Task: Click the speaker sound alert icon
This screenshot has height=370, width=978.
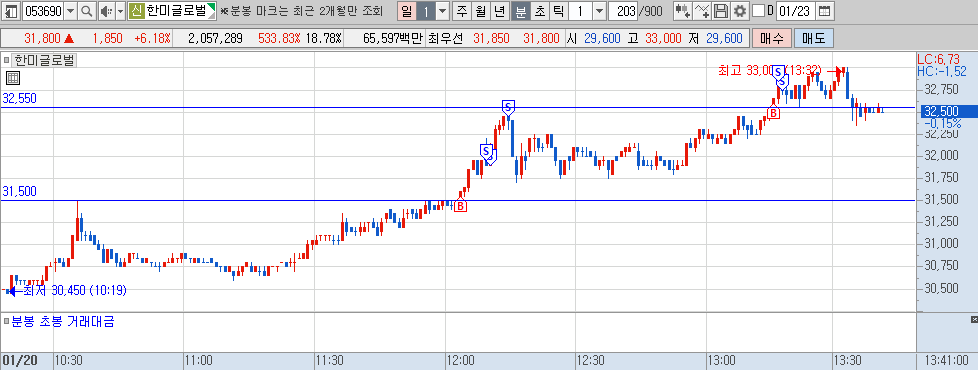Action: click(x=106, y=11)
